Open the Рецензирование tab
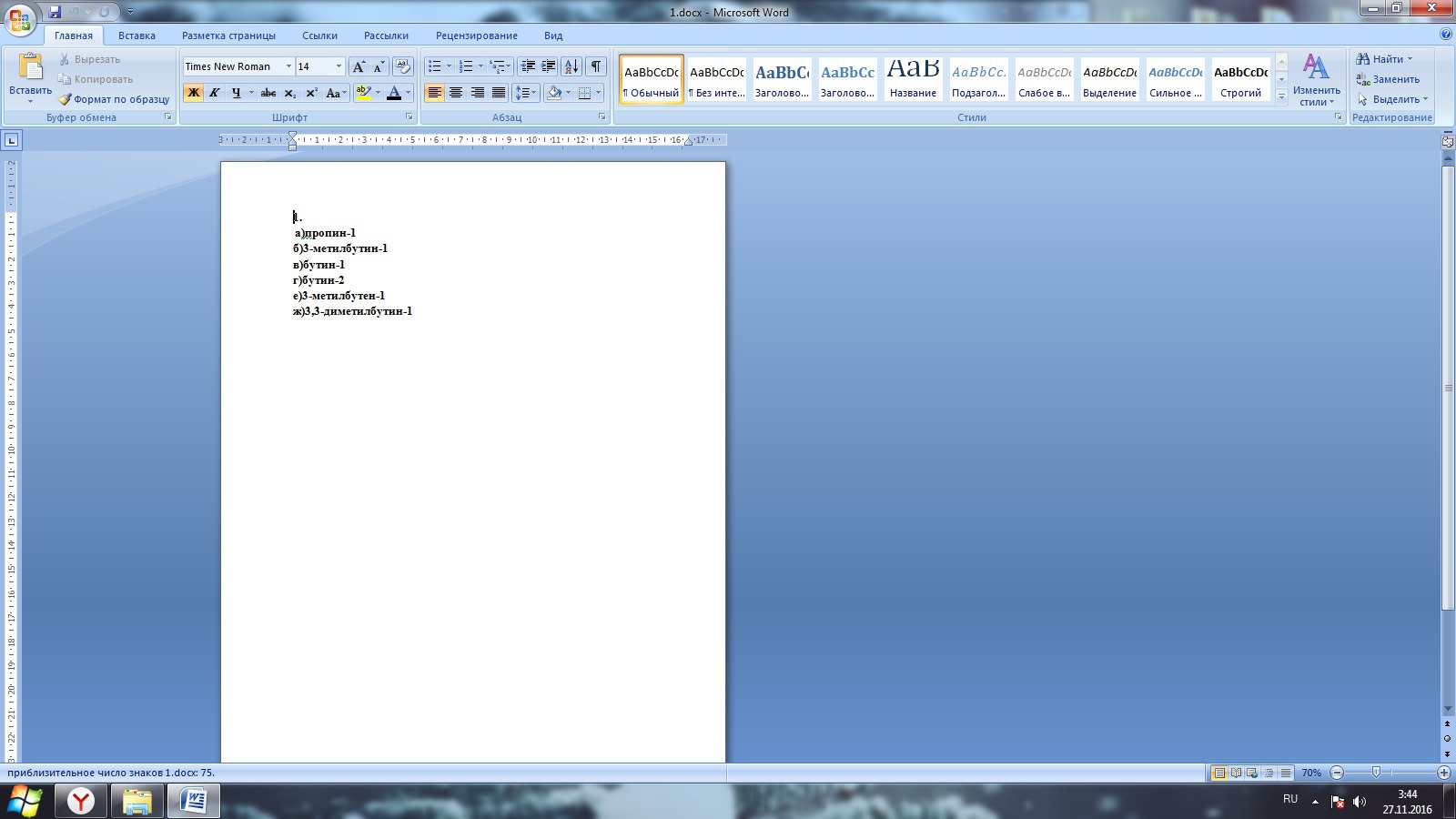 476,35
